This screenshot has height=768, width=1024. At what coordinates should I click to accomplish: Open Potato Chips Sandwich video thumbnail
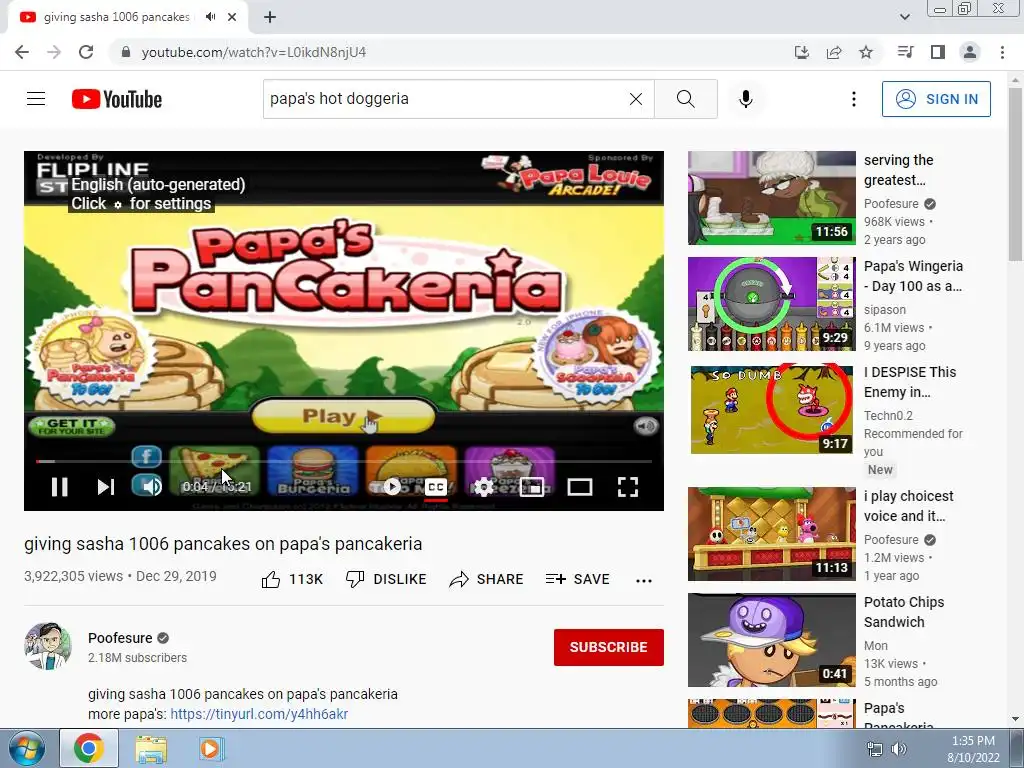click(x=771, y=639)
